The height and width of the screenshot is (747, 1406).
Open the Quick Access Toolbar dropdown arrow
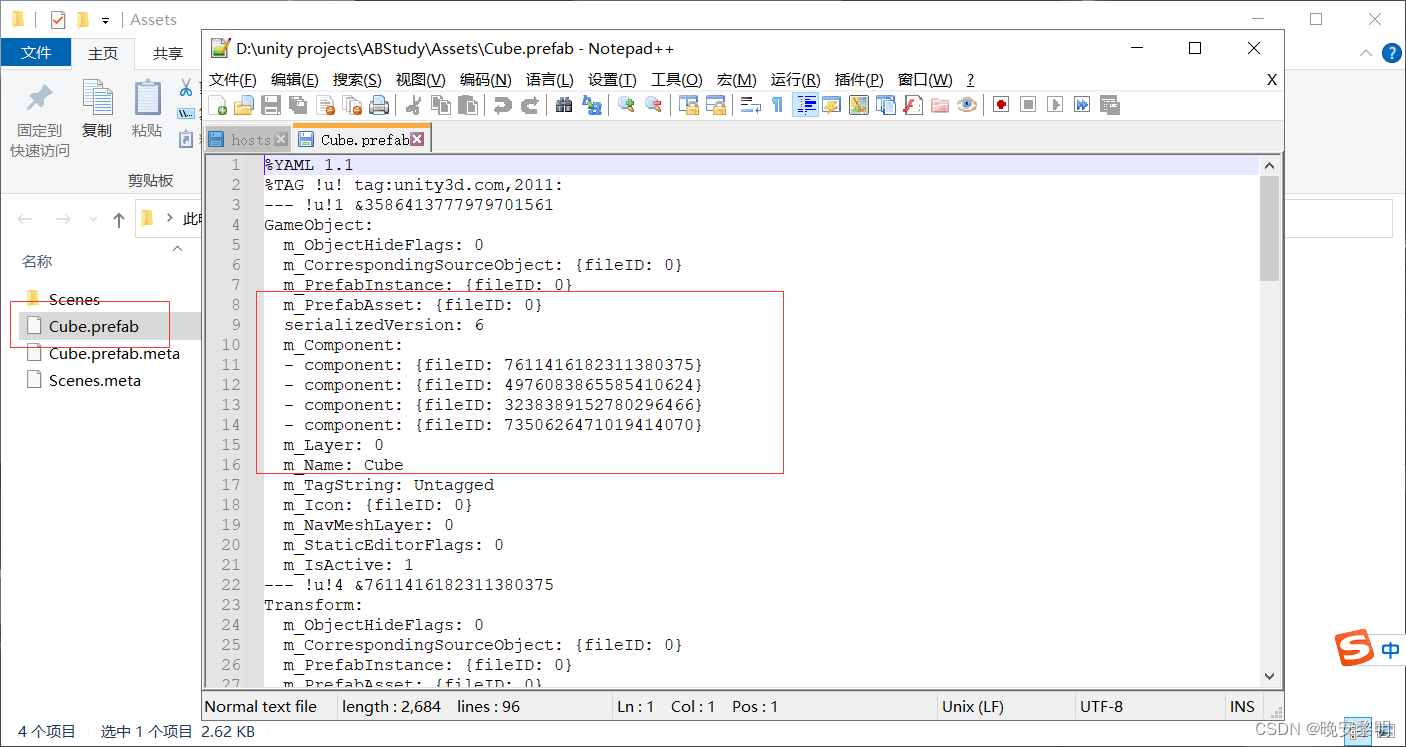[105, 20]
